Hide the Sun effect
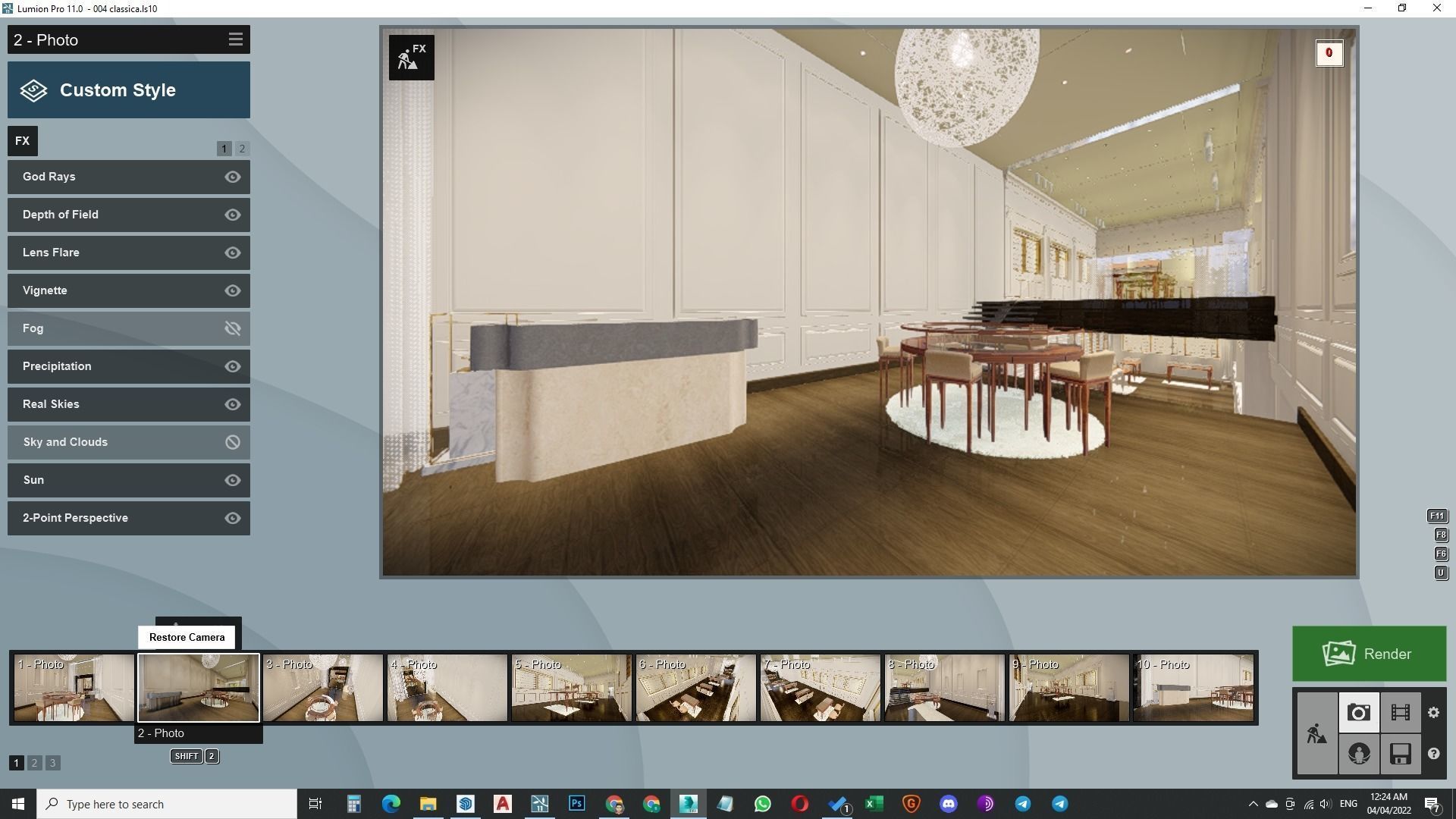 [233, 480]
